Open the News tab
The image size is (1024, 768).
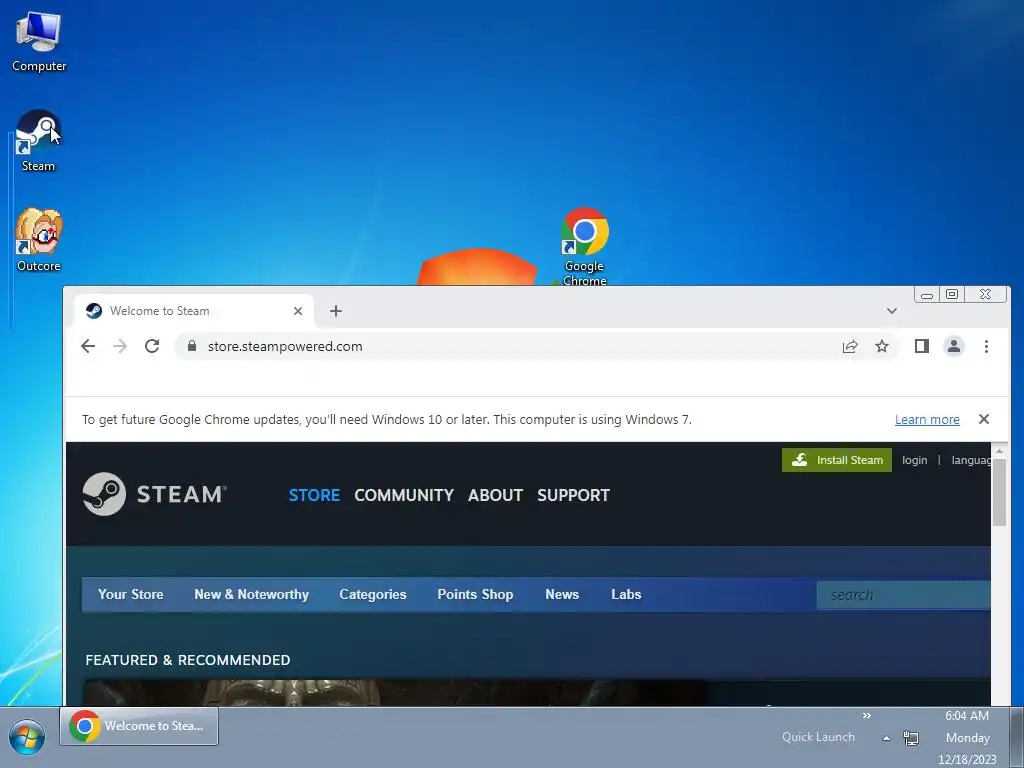562,594
